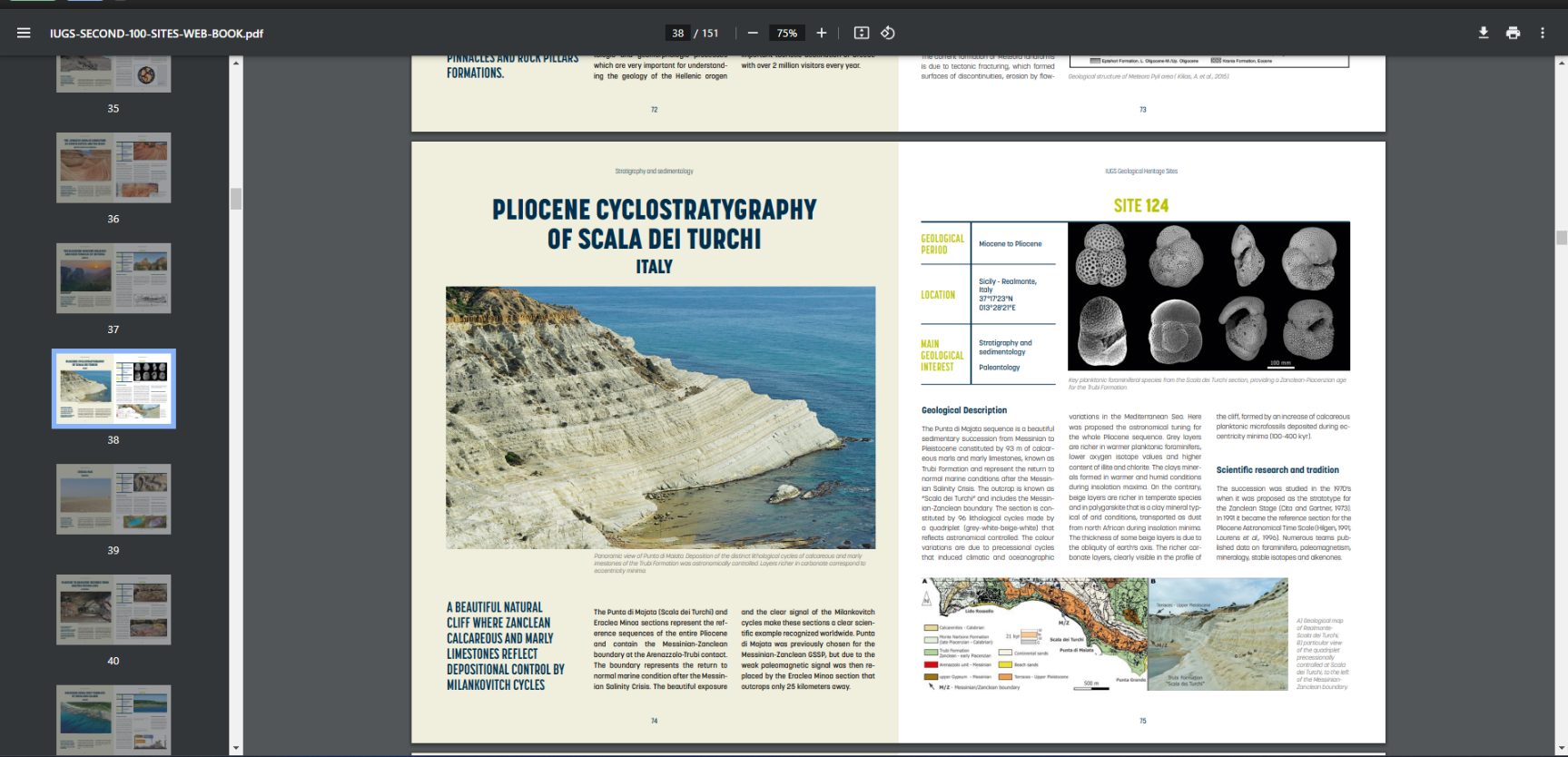Click the document scrollbar down arrow
Image resolution: width=1568 pixels, height=757 pixels.
(1562, 749)
